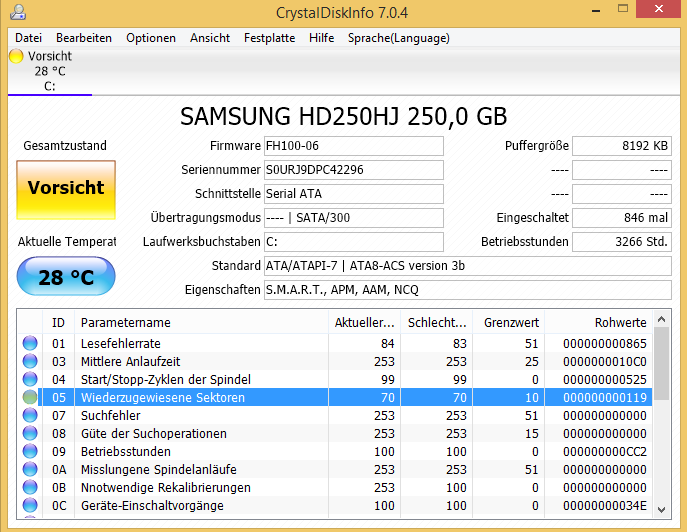687x532 pixels.
Task: Click the Eingeschaltet field 846 mal
Action: (622, 218)
